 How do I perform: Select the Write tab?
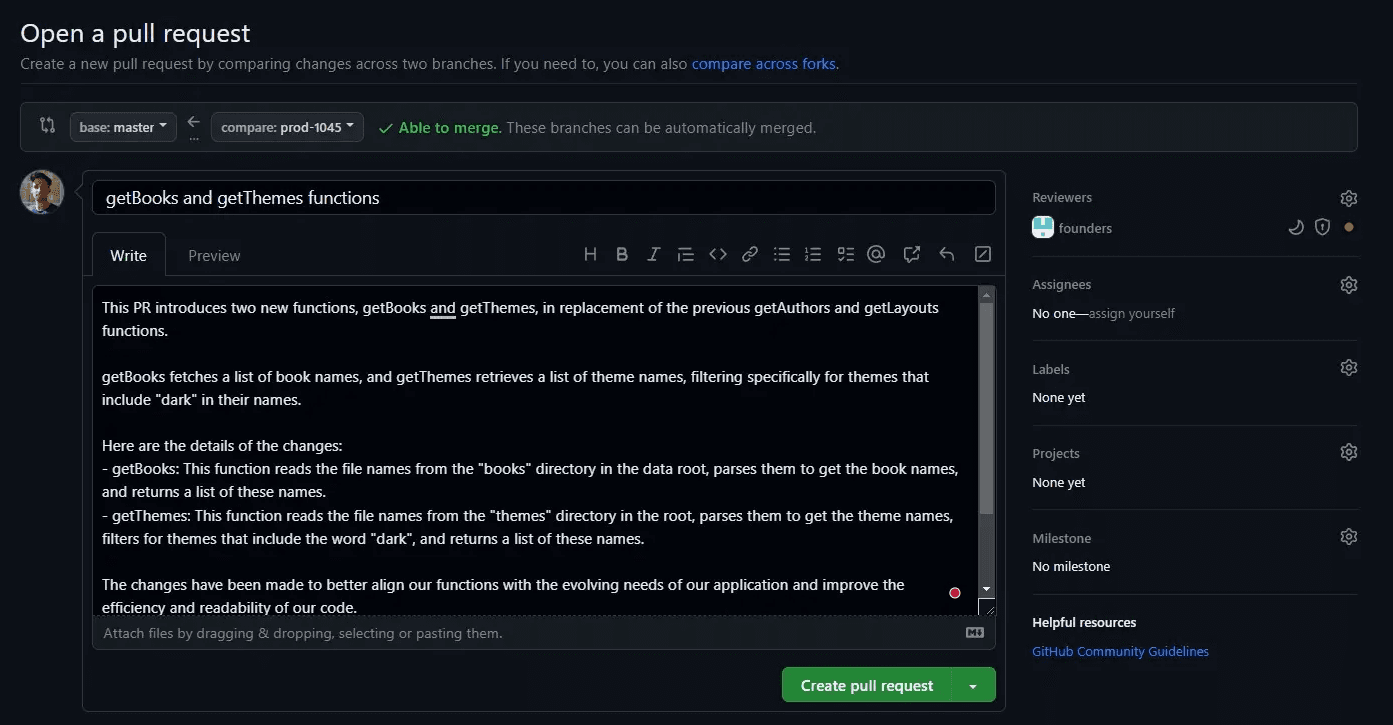pyautogui.click(x=128, y=256)
